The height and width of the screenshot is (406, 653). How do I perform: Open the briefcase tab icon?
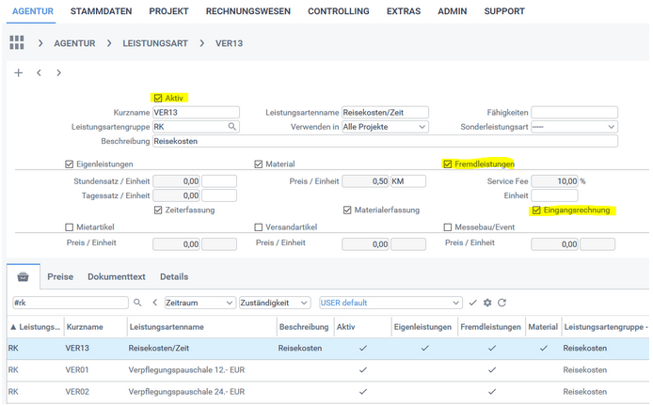[x=23, y=277]
